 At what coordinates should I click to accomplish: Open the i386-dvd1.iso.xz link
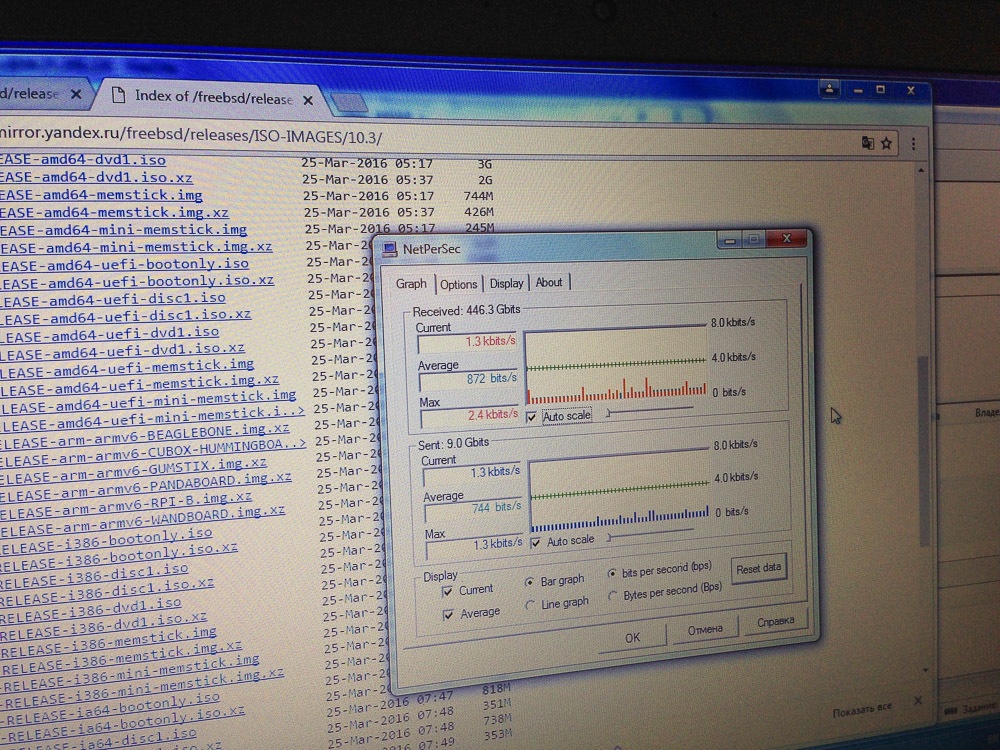103,622
